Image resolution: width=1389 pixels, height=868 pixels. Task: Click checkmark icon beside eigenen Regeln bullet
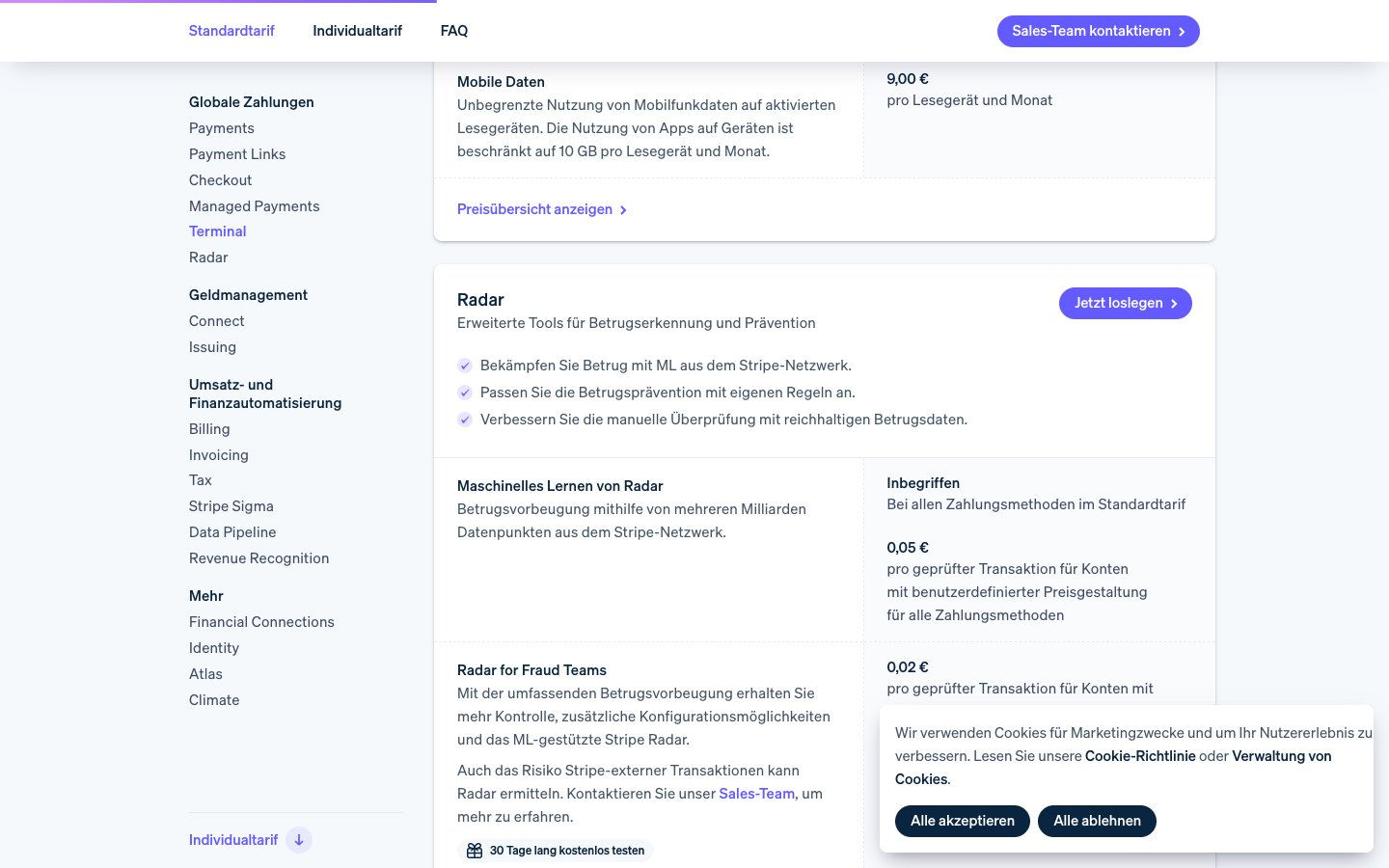[x=465, y=393]
